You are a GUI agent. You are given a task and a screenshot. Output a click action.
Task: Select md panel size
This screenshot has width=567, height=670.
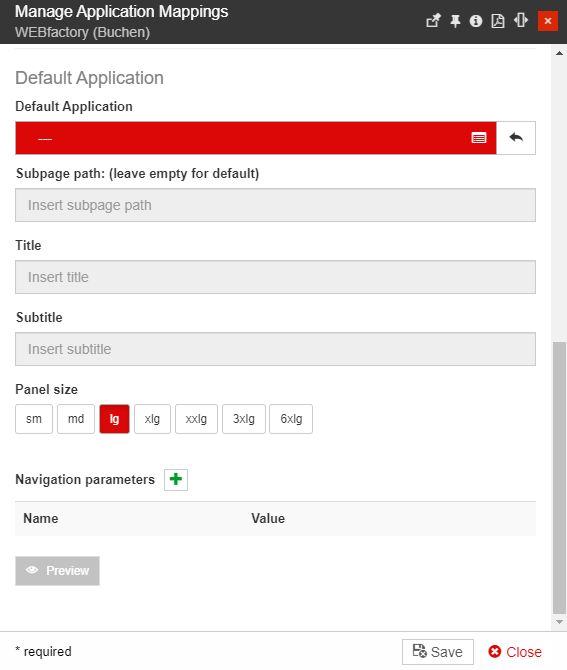coord(76,419)
